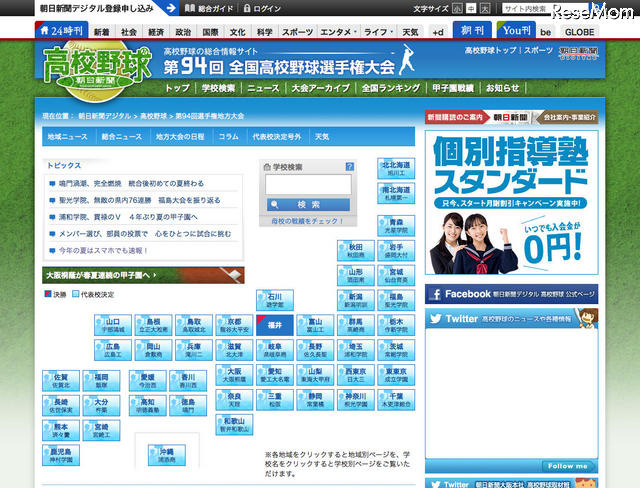This screenshot has width=640, height=488.
Task: Click the arrow next to 登録申し込み
Action: [x=171, y=8]
